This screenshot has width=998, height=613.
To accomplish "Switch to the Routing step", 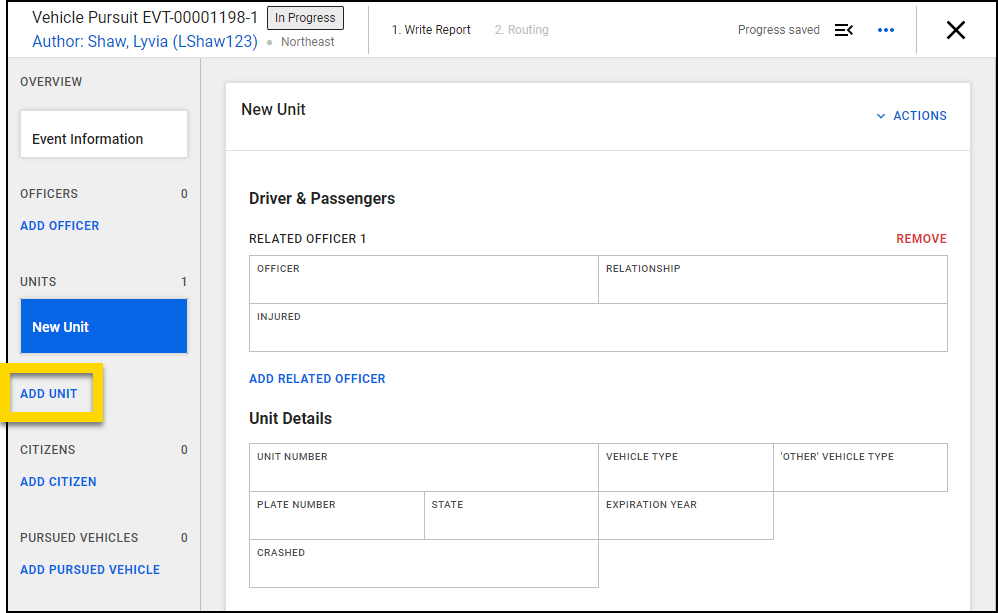I will coord(521,29).
